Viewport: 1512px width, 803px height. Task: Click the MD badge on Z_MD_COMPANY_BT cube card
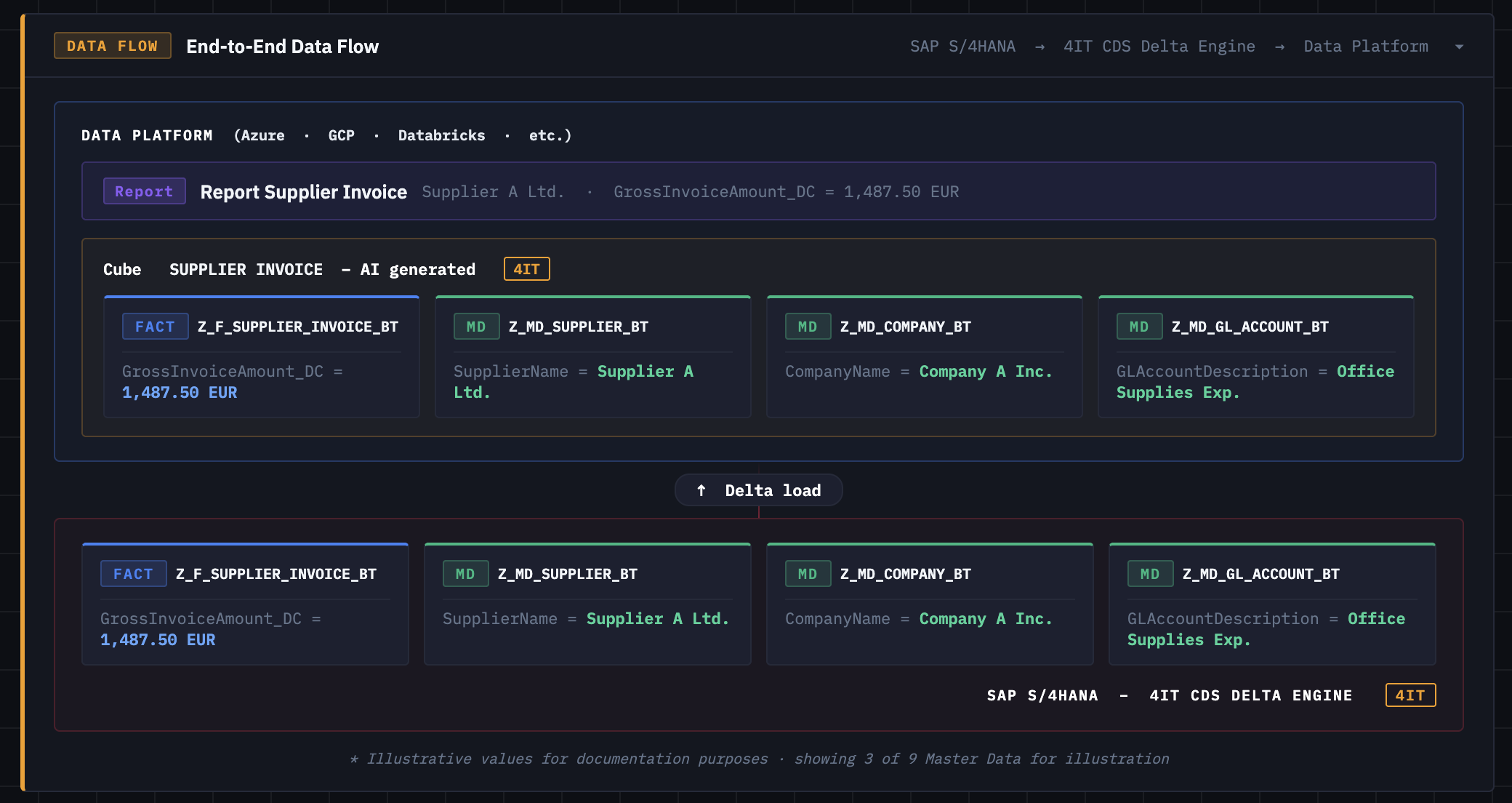(x=808, y=326)
